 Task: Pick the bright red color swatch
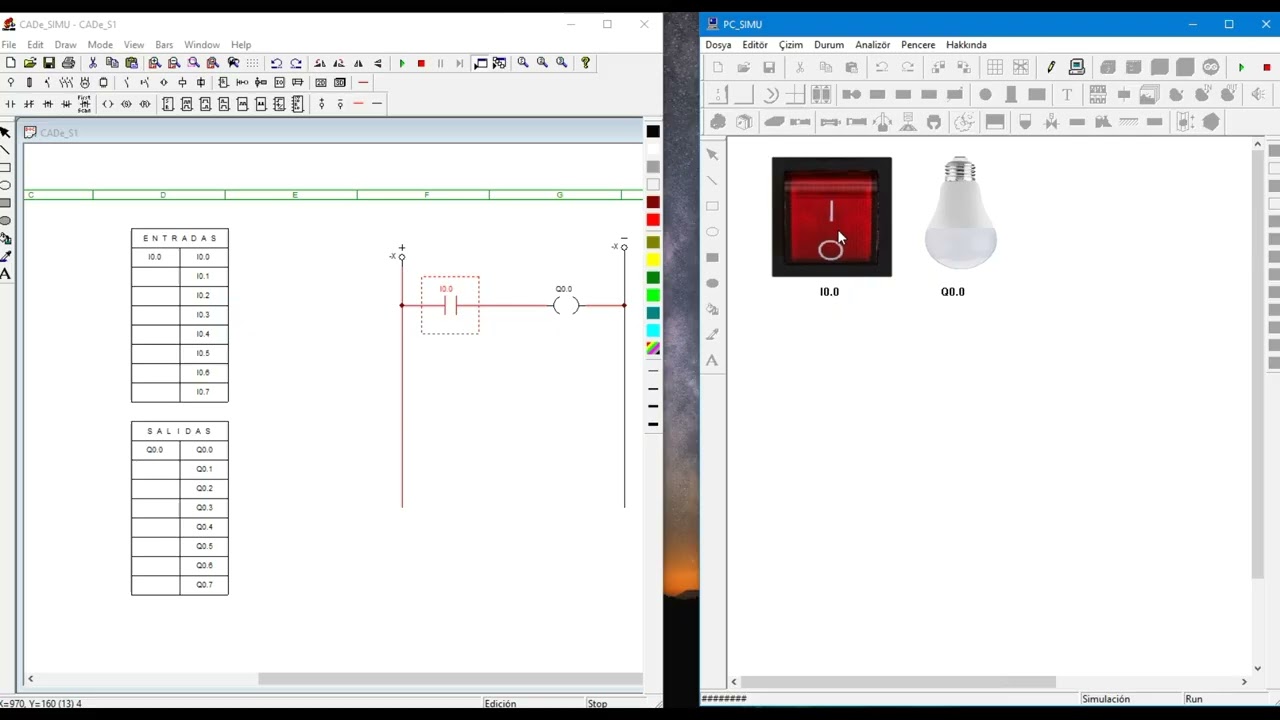point(653,220)
